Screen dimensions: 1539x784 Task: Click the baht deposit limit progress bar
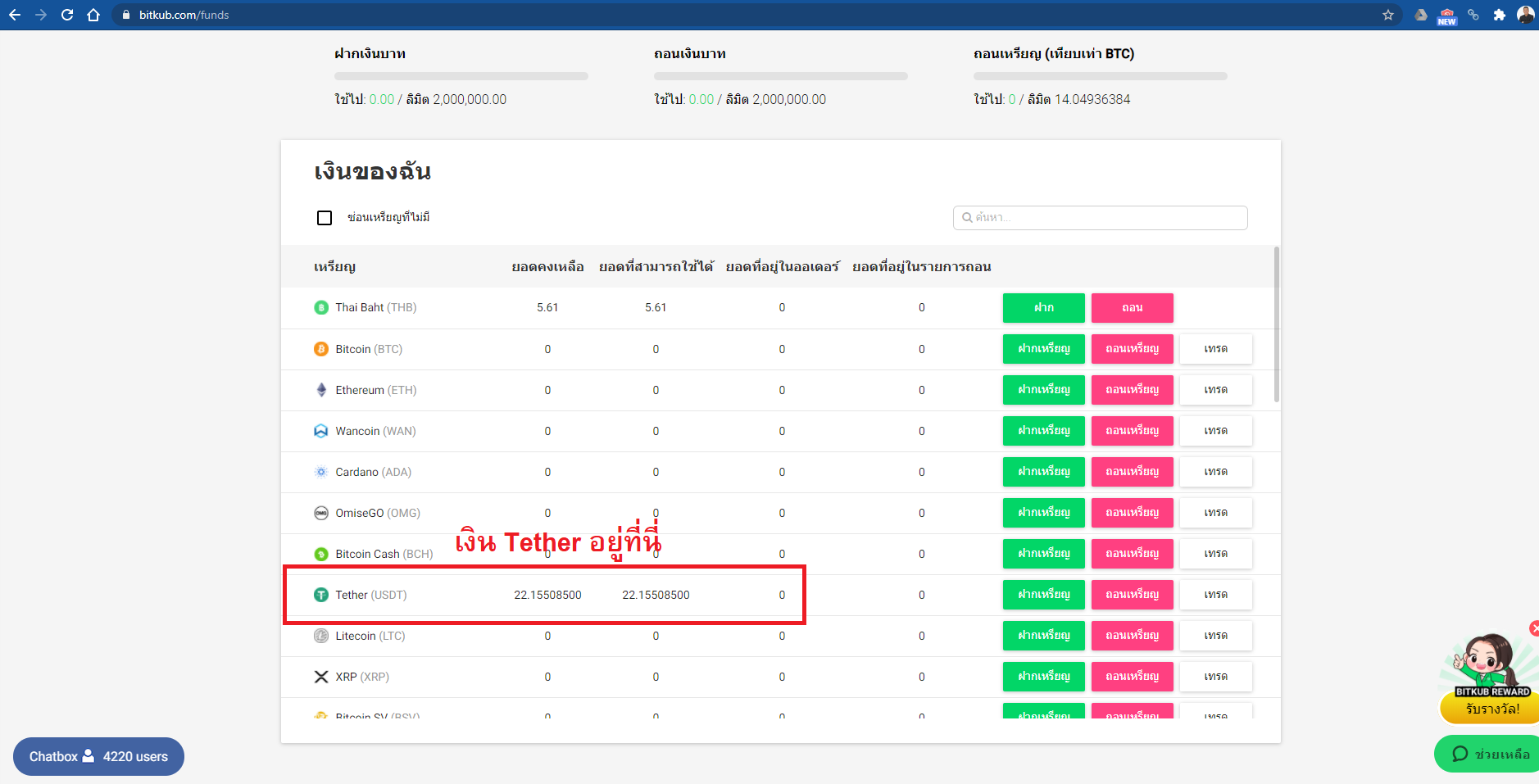click(461, 76)
